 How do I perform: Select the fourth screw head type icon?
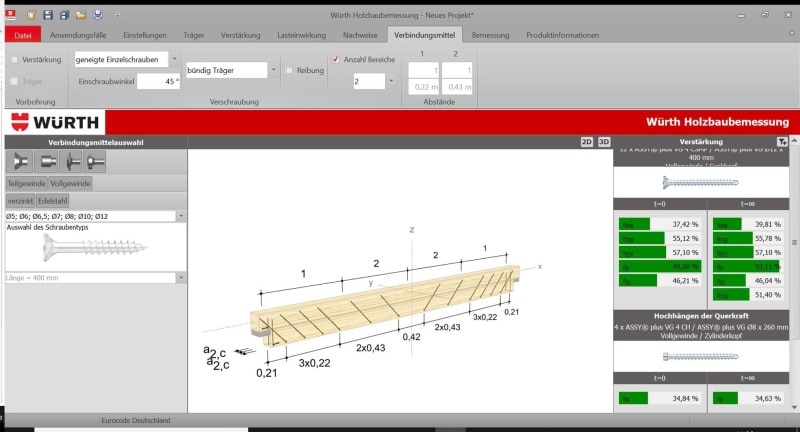point(95,162)
